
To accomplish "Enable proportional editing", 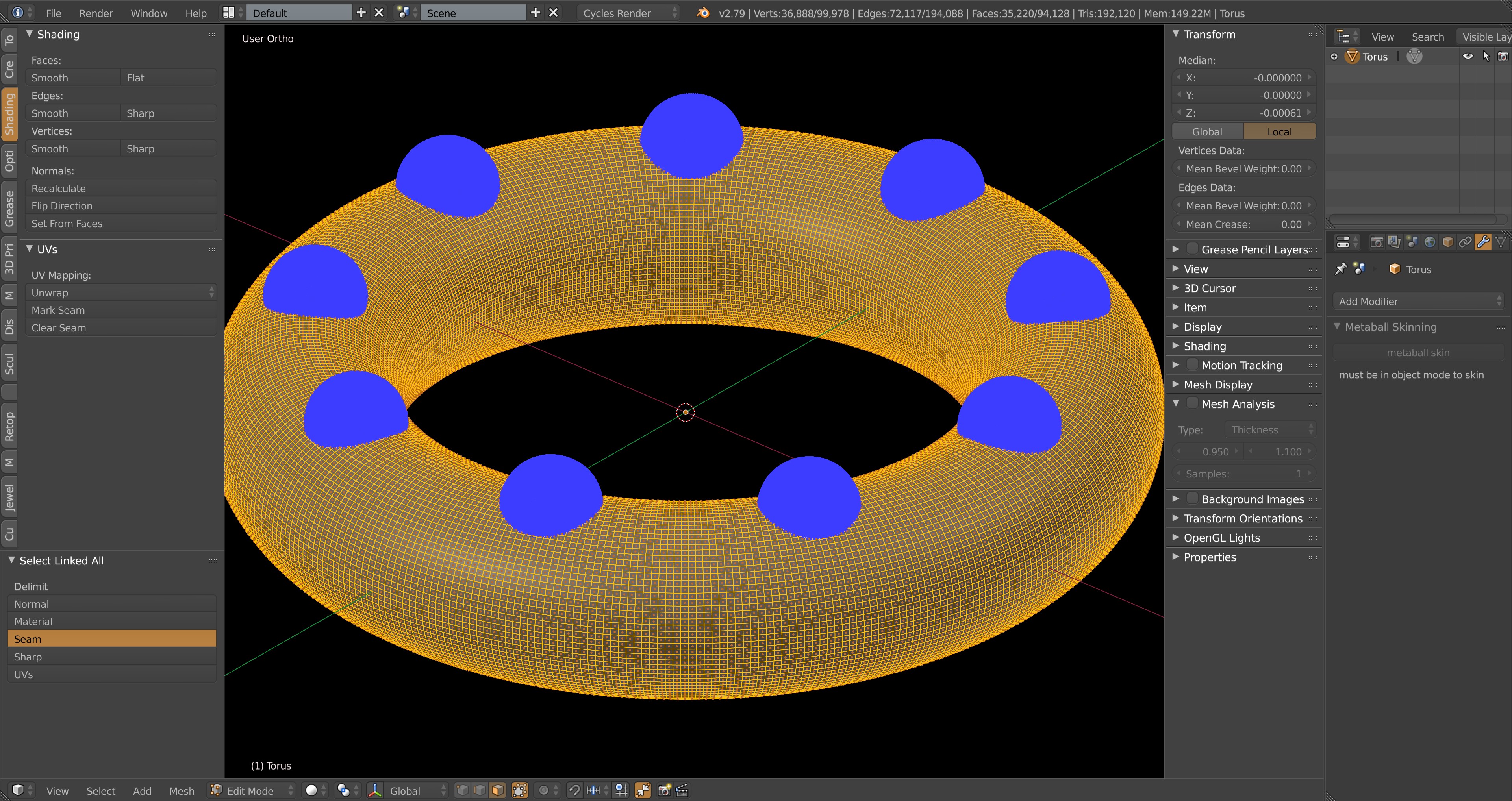I will (x=543, y=790).
